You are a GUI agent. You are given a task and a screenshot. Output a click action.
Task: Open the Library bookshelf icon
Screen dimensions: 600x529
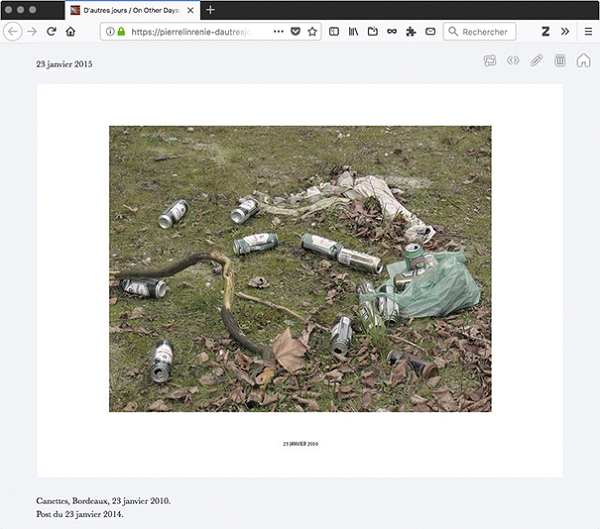tap(353, 32)
